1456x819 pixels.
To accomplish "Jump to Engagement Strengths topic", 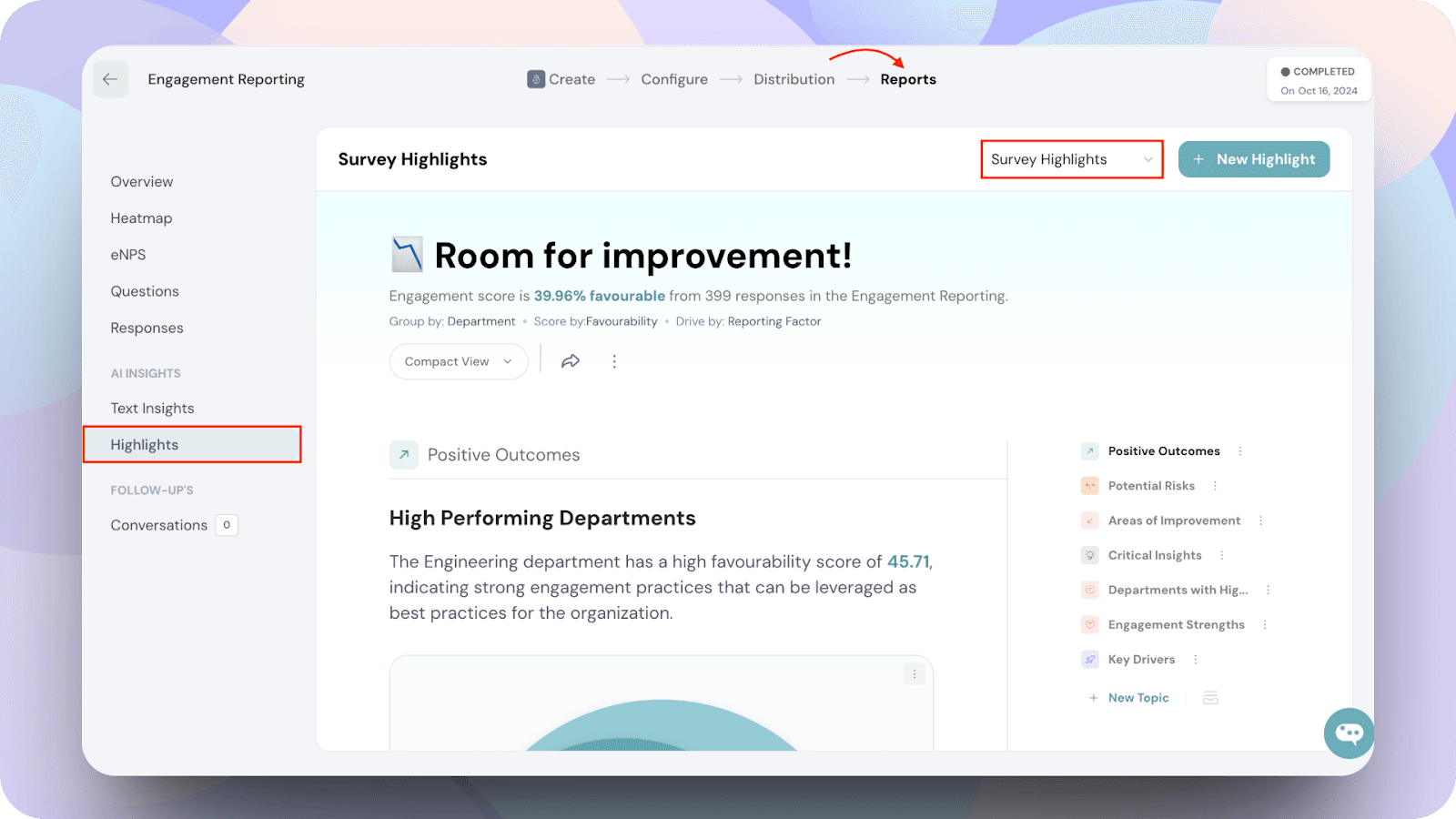I will pyautogui.click(x=1176, y=625).
